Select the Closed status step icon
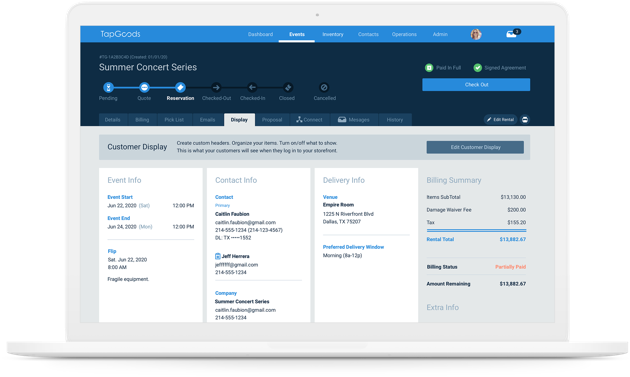 [288, 87]
